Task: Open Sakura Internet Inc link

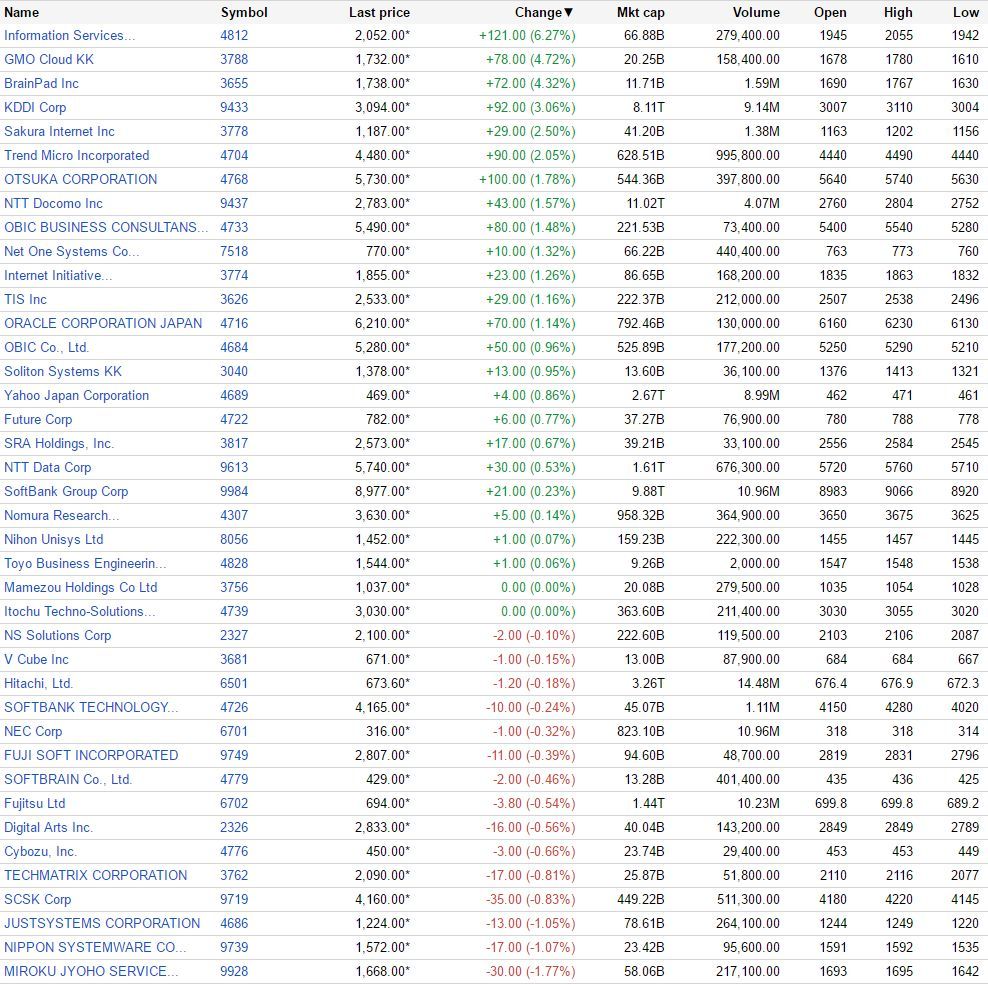Action: point(59,132)
